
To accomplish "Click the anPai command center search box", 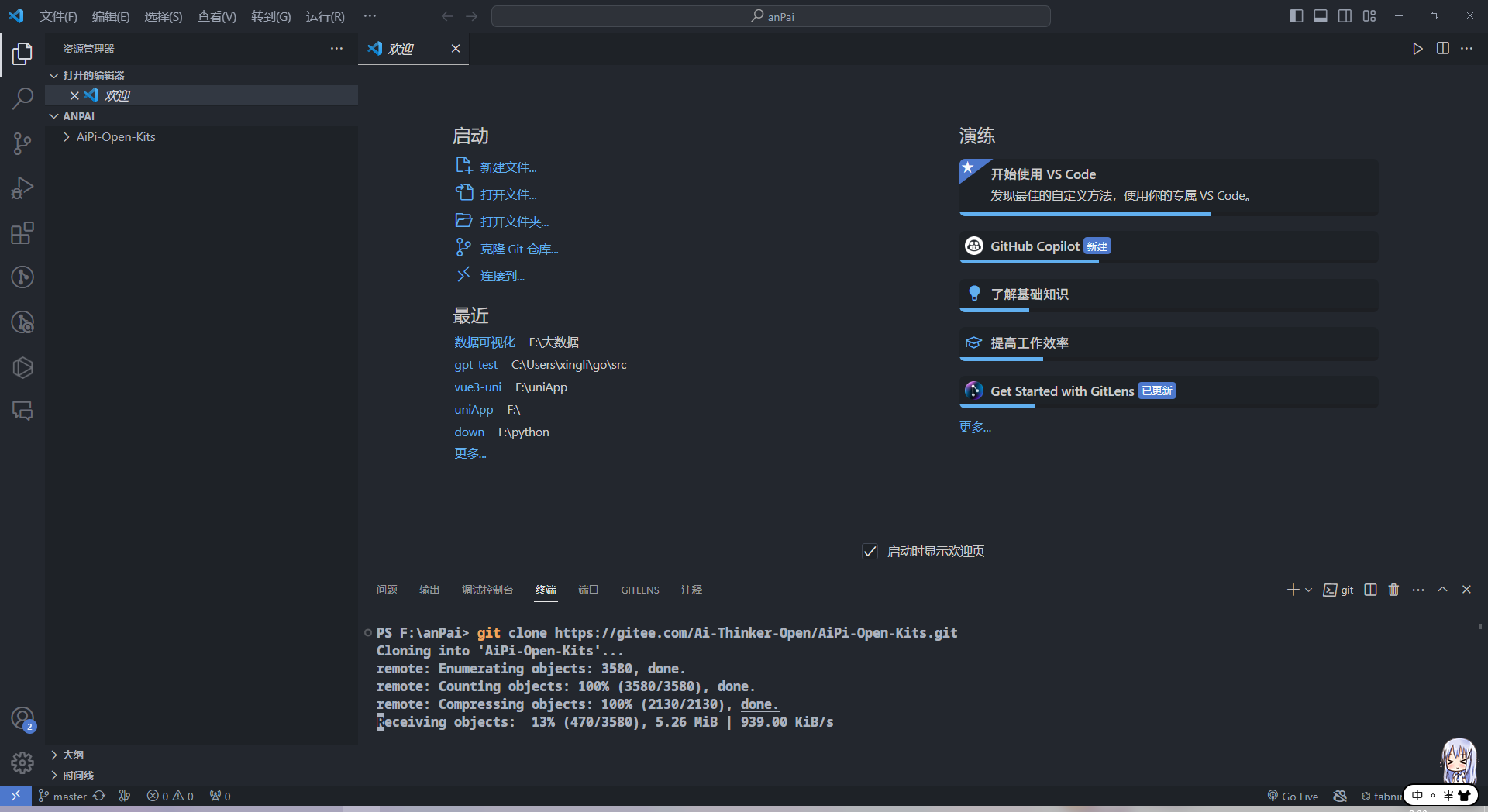I will 771,16.
